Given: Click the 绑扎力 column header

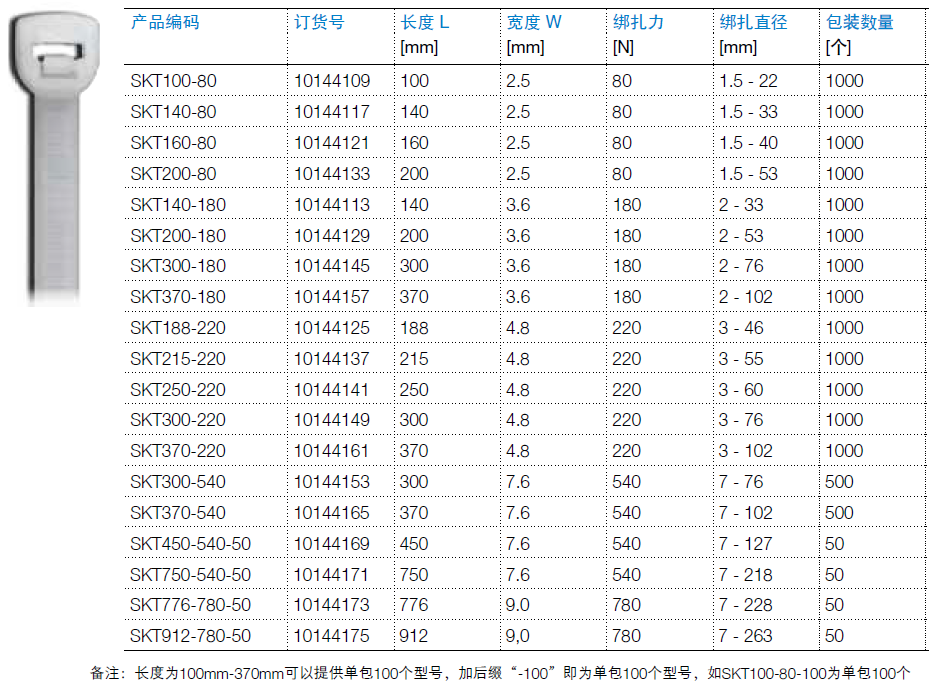Looking at the screenshot, I should click(637, 22).
